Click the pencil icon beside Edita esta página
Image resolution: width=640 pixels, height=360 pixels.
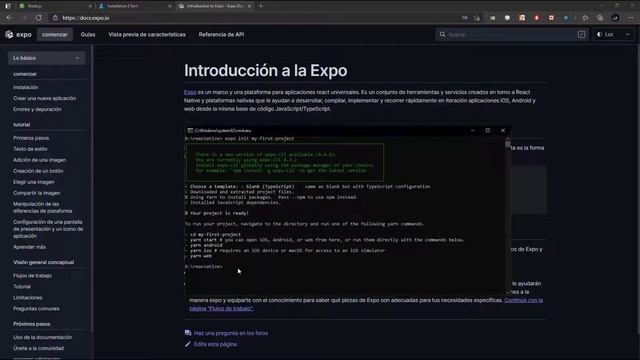tap(188, 344)
